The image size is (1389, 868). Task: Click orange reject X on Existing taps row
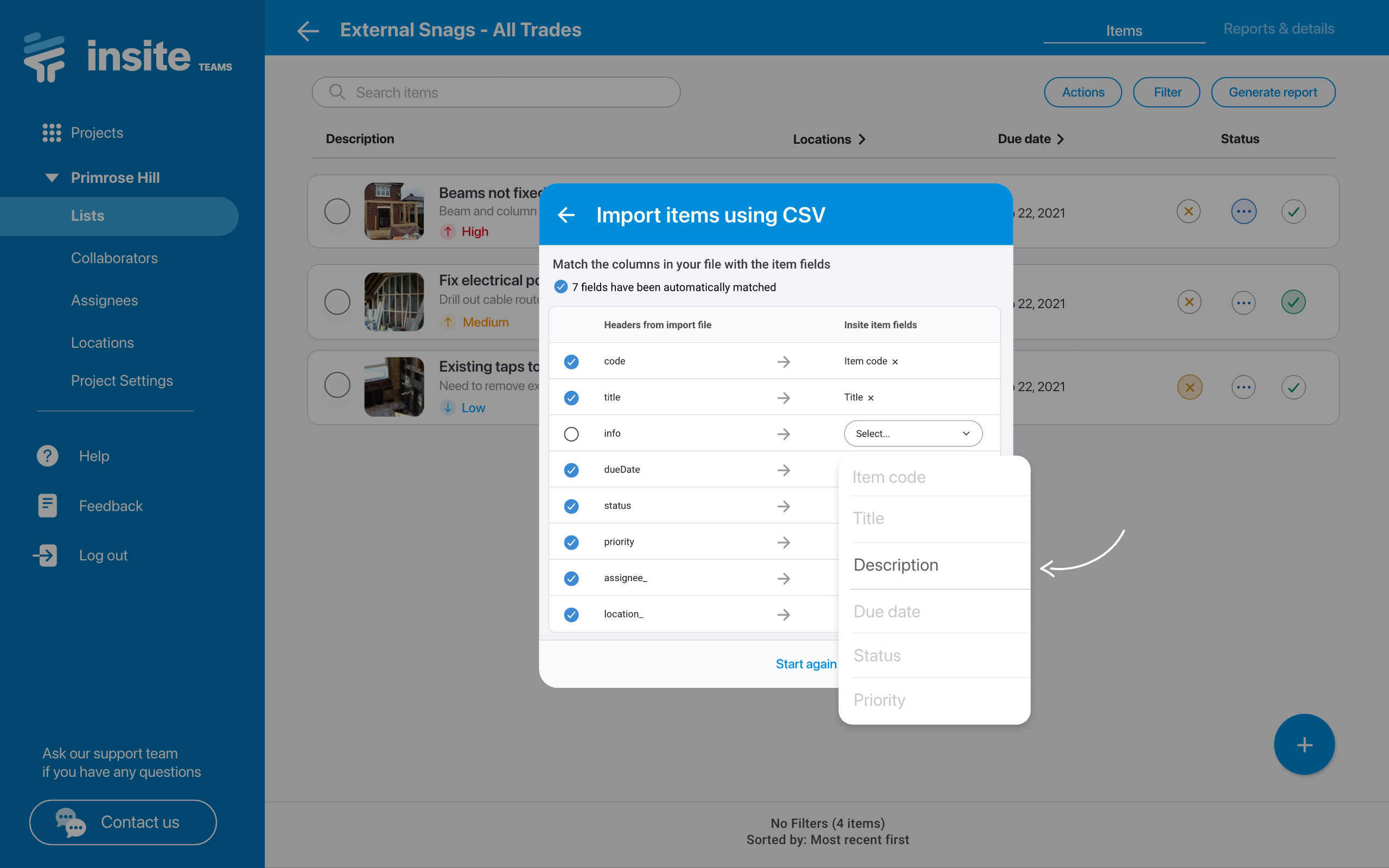(x=1189, y=387)
